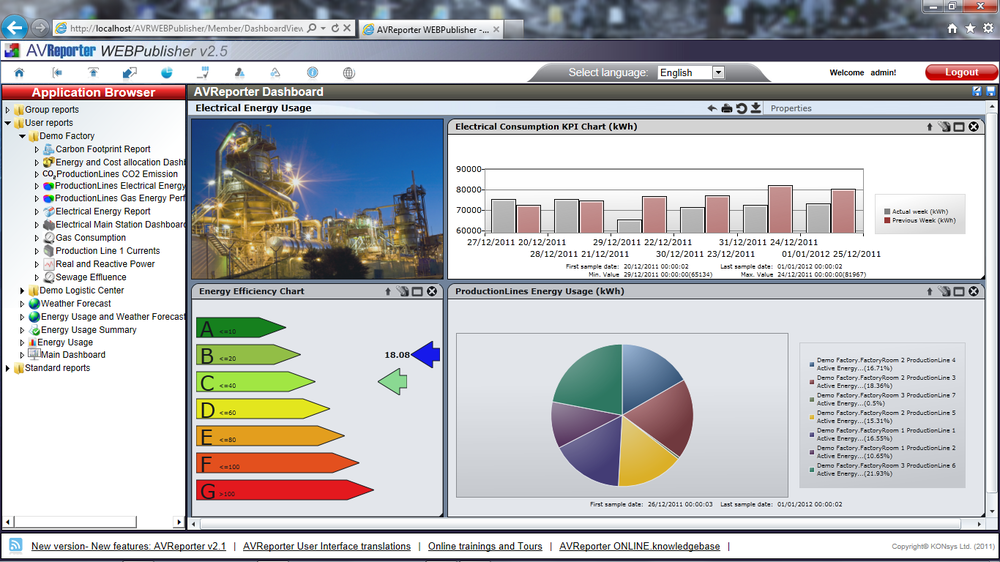Open the Properties panel tab
Screen dimensions: 1000x562
791,108
